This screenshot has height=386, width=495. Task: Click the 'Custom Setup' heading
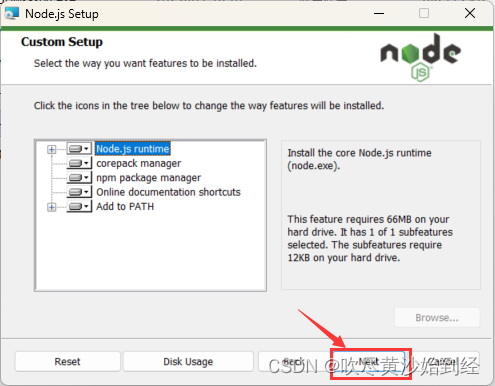[62, 42]
